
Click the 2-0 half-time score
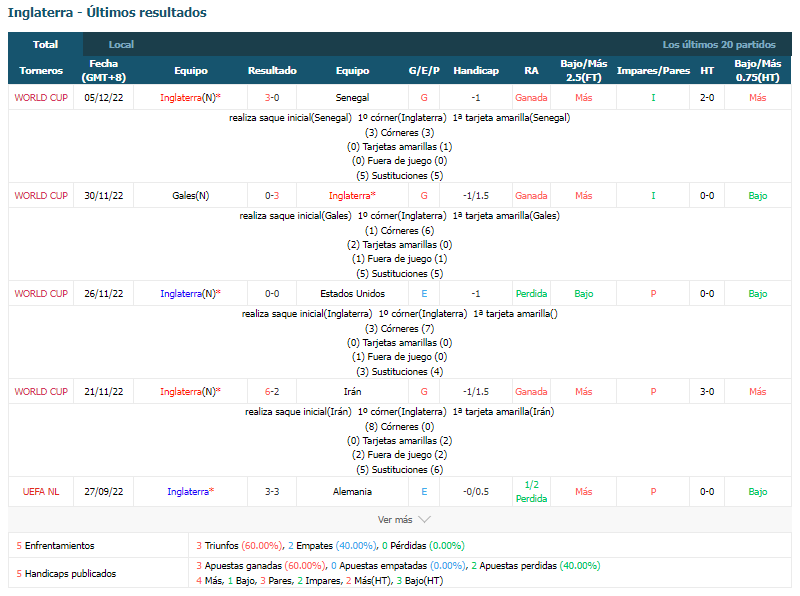(707, 97)
